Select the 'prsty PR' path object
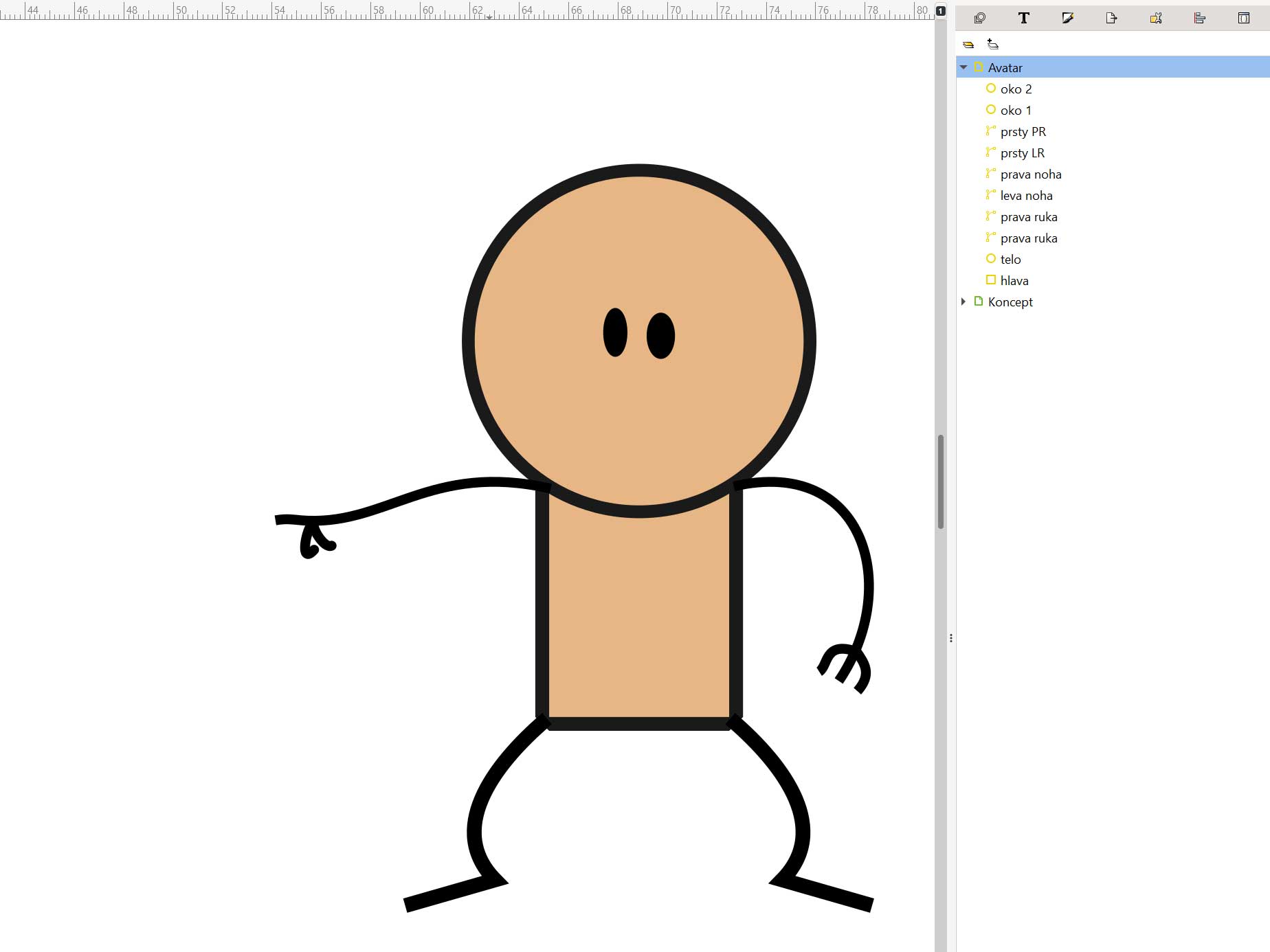This screenshot has height=952, width=1270. [1023, 132]
